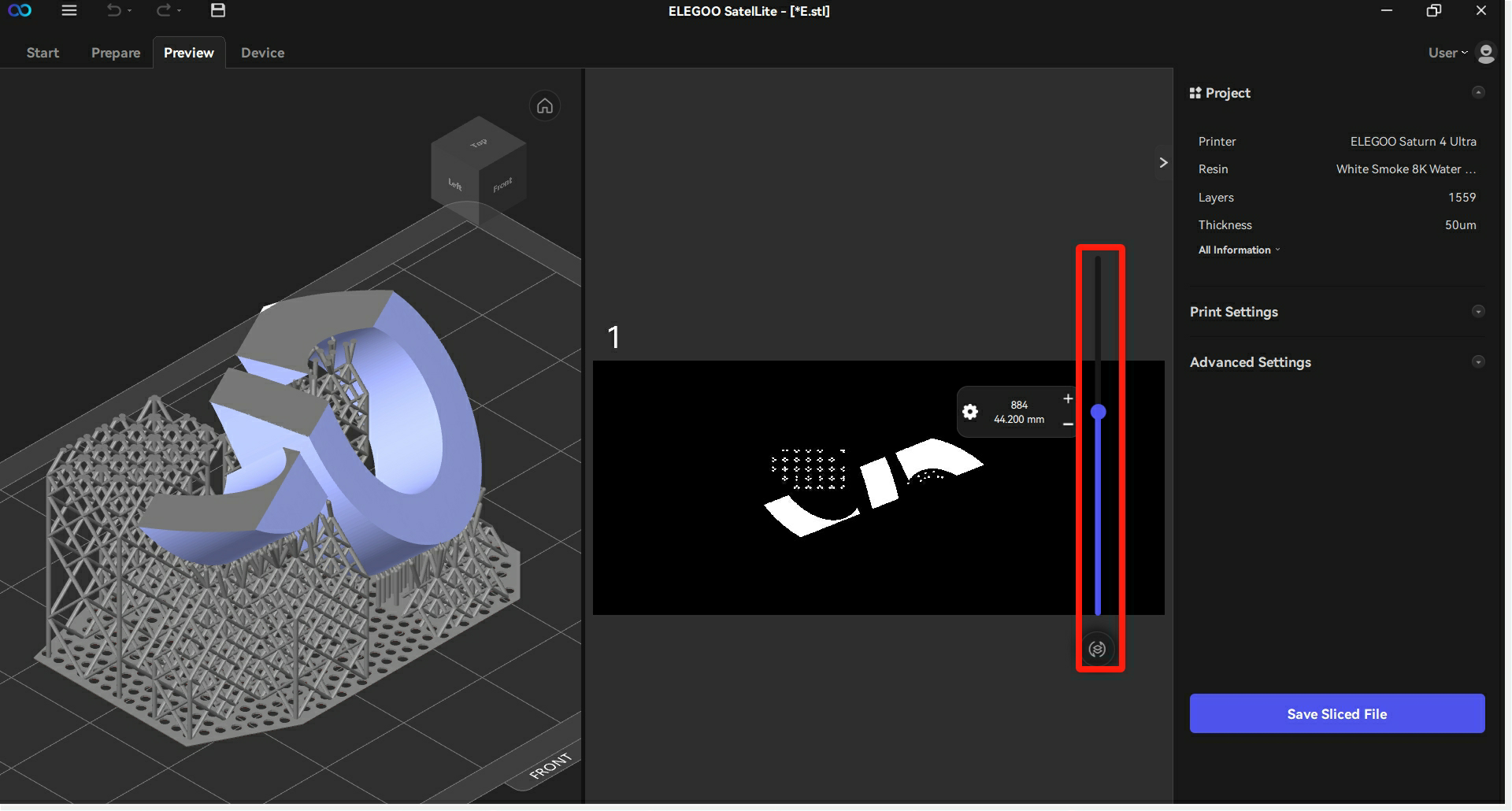This screenshot has width=1512, height=811.
Task: Reset view with the home icon
Action: pos(545,106)
